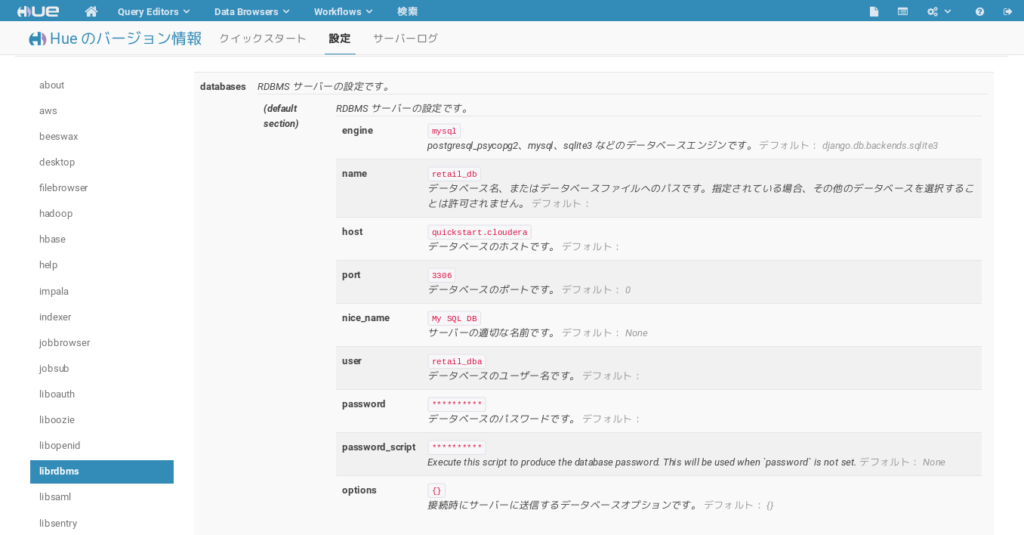Click the '{}' options value
This screenshot has width=1024, height=535.
[x=437, y=491]
